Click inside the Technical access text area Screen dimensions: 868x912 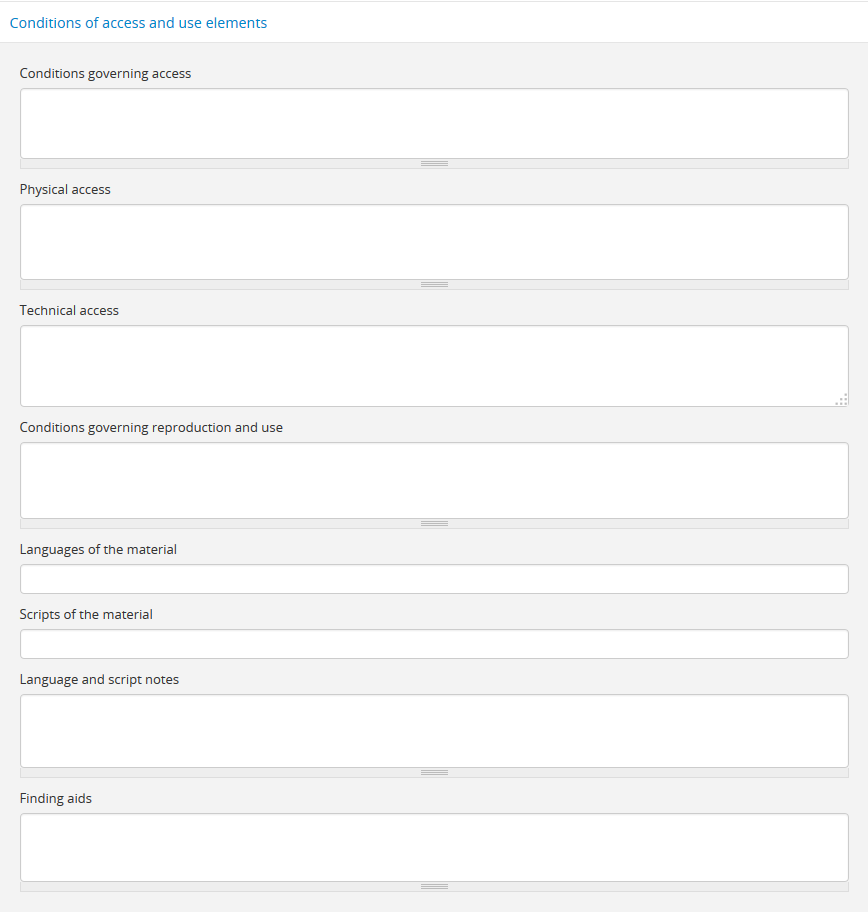tap(434, 365)
